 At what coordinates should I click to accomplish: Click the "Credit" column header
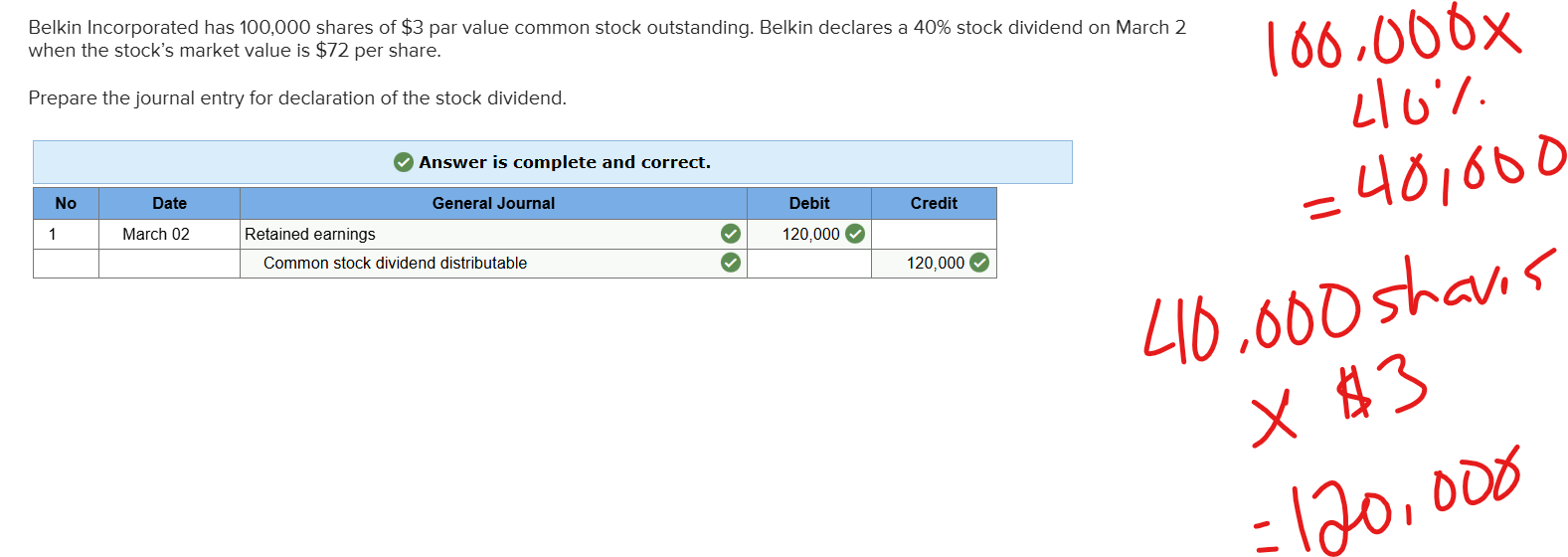[934, 203]
